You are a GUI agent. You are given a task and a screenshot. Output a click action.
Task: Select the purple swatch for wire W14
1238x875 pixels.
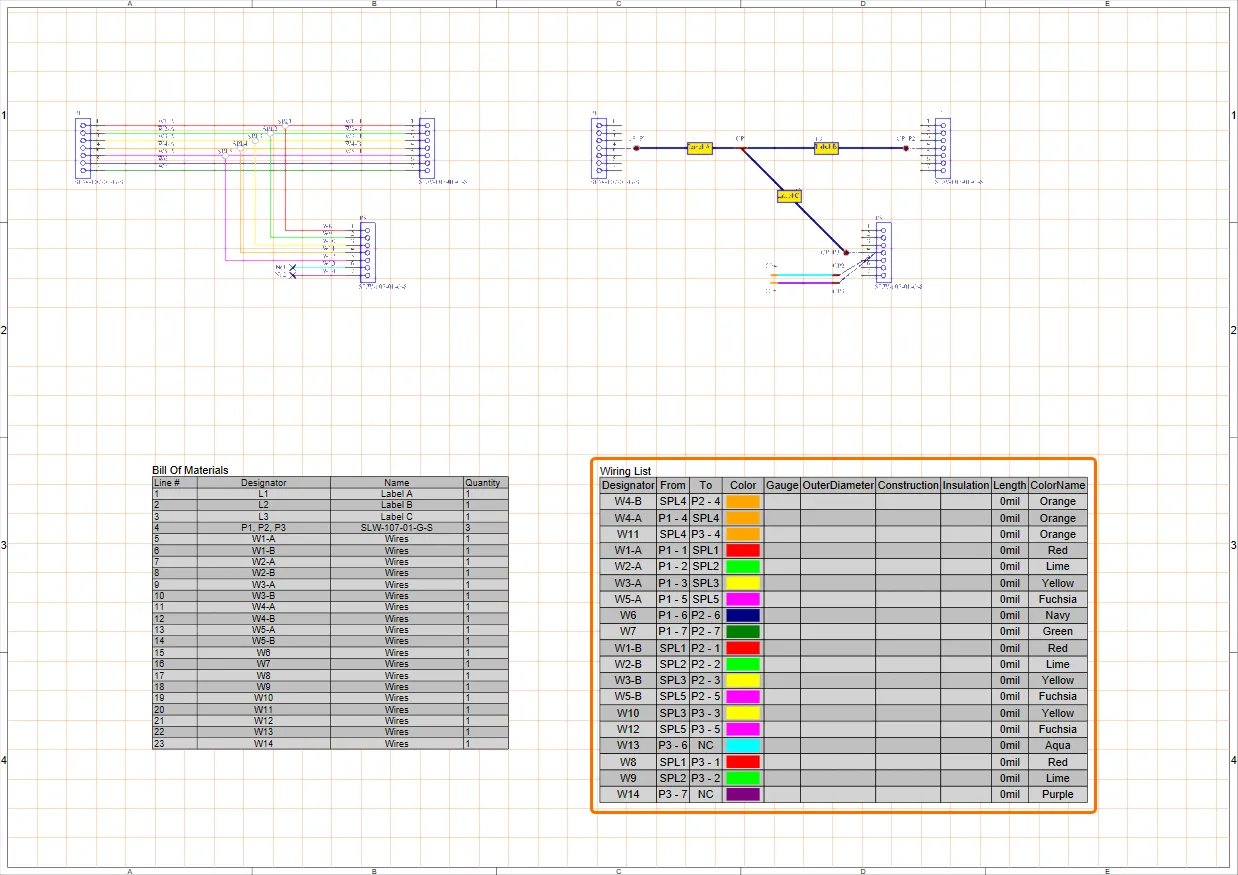tap(743, 794)
